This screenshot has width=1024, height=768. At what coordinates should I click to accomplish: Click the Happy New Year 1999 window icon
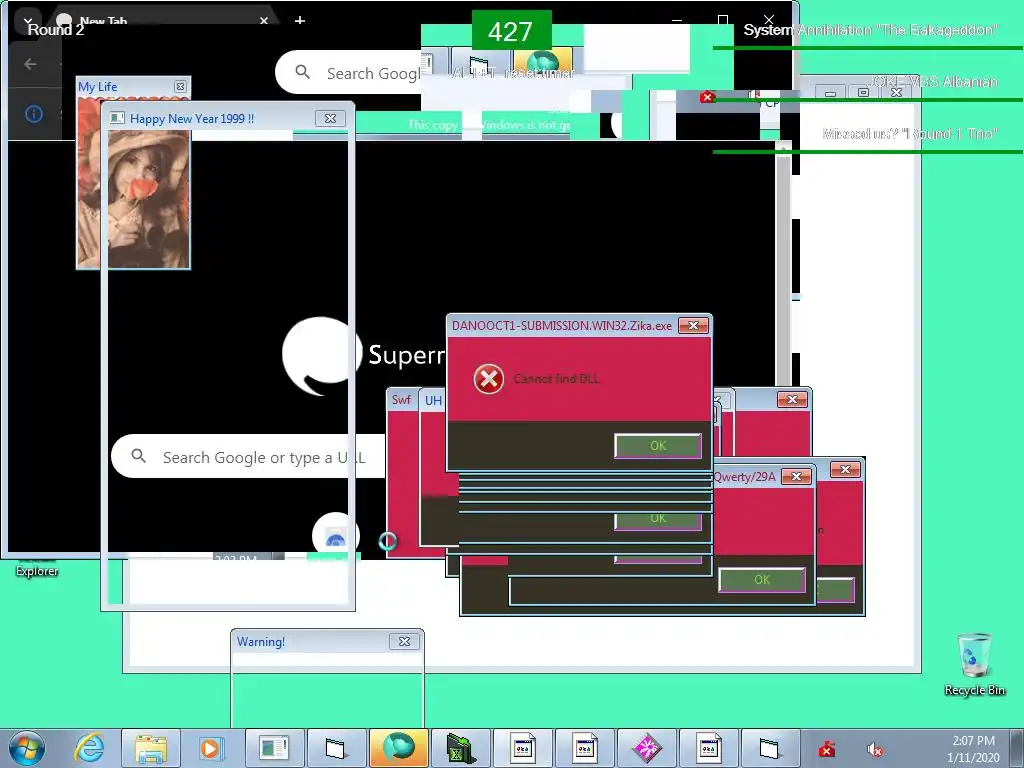click(x=117, y=118)
